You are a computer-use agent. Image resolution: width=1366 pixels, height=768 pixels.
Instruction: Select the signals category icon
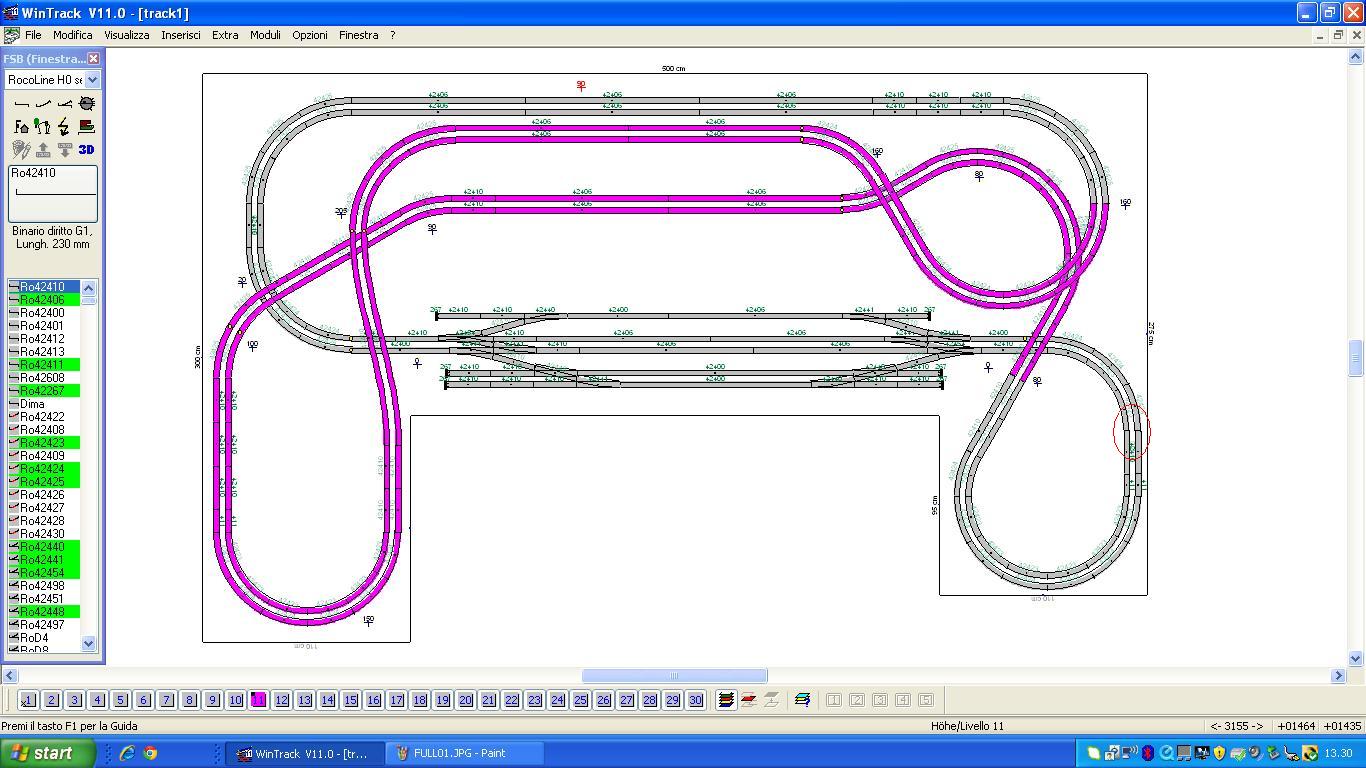[43, 126]
